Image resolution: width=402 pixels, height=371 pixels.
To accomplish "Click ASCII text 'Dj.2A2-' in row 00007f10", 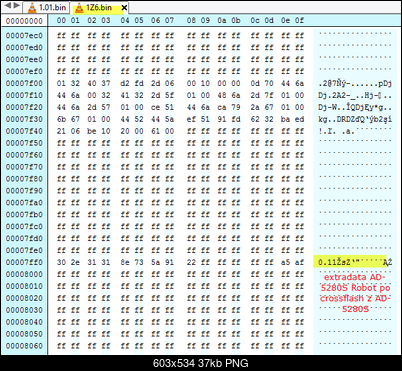I will 334,95.
